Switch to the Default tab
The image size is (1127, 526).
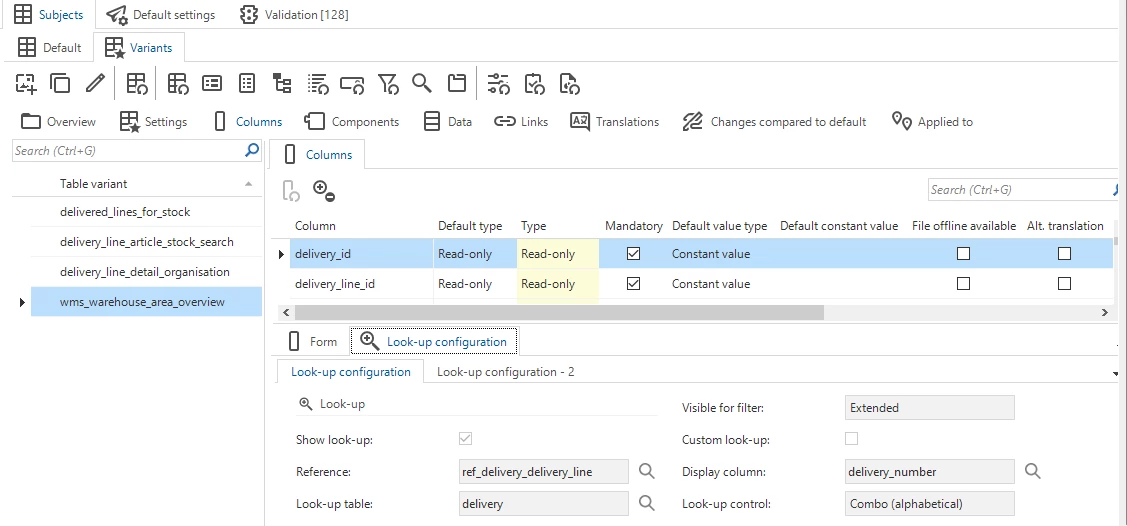(50, 47)
